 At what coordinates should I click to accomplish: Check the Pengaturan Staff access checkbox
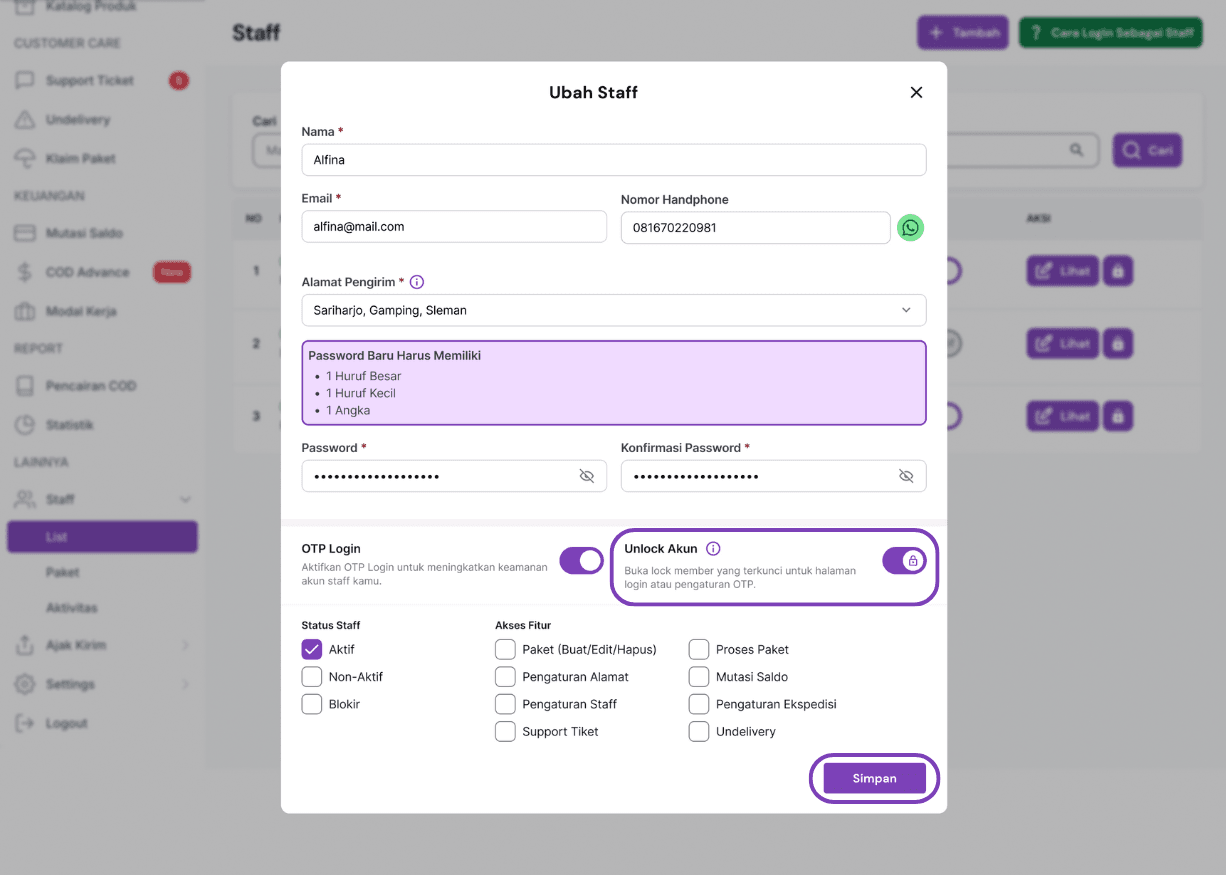point(505,704)
